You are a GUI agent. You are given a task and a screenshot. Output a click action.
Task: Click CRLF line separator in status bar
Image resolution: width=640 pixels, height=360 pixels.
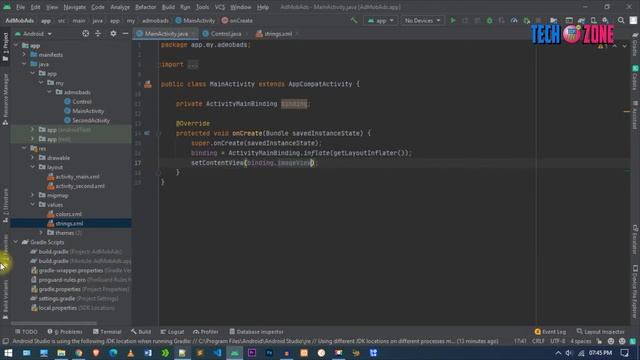538,341
